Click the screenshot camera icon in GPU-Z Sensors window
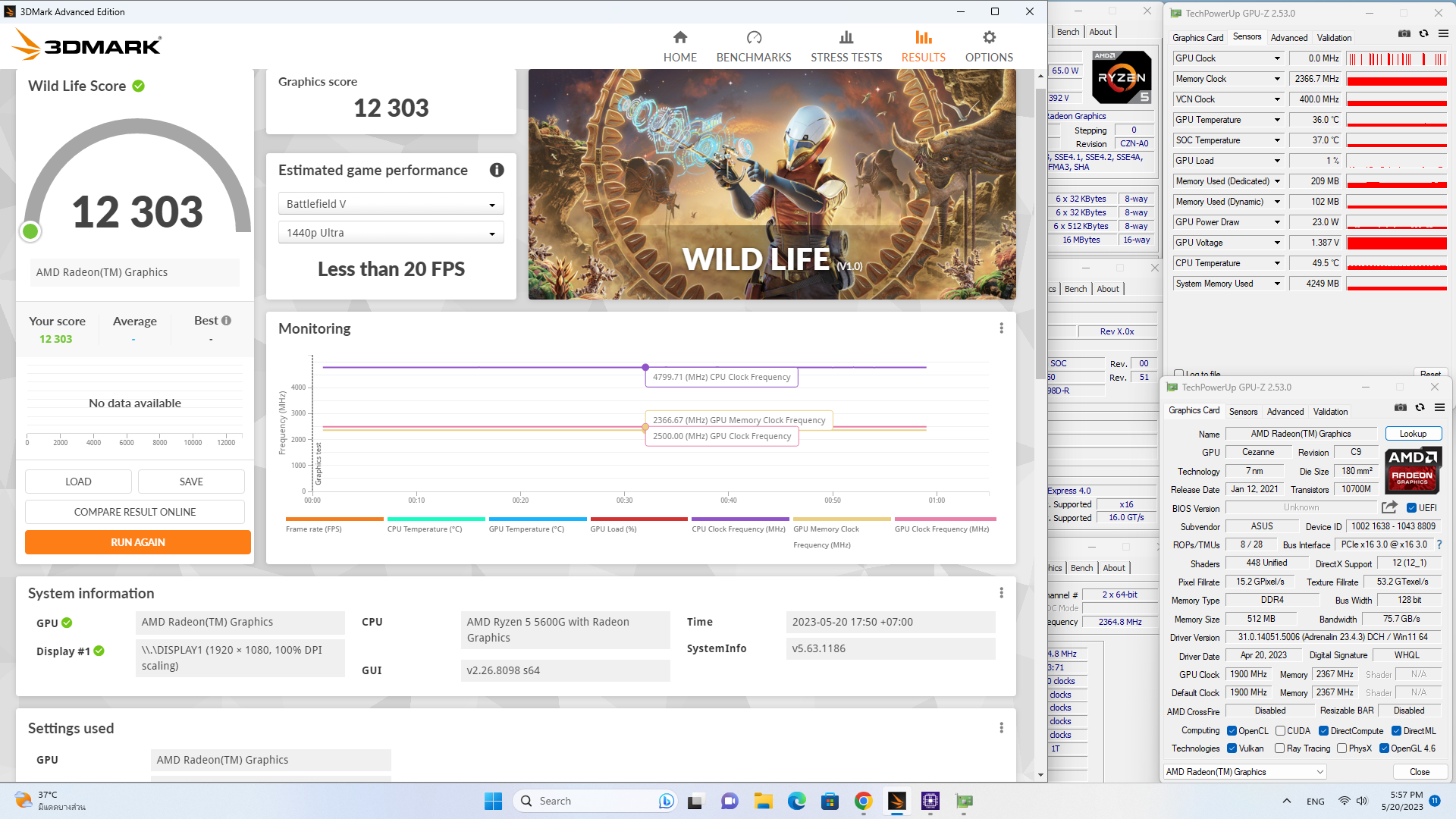1456x819 pixels. pos(1404,33)
